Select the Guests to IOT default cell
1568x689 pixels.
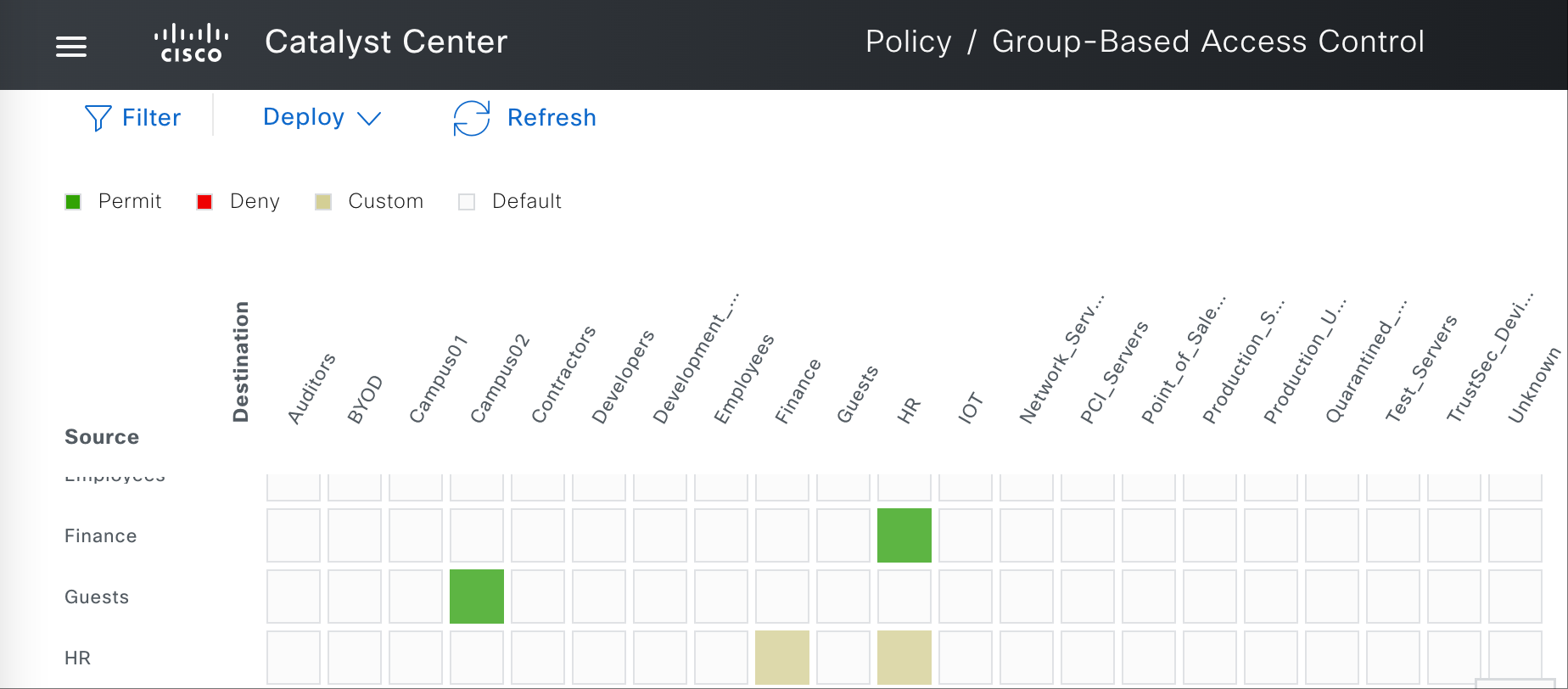tap(966, 597)
